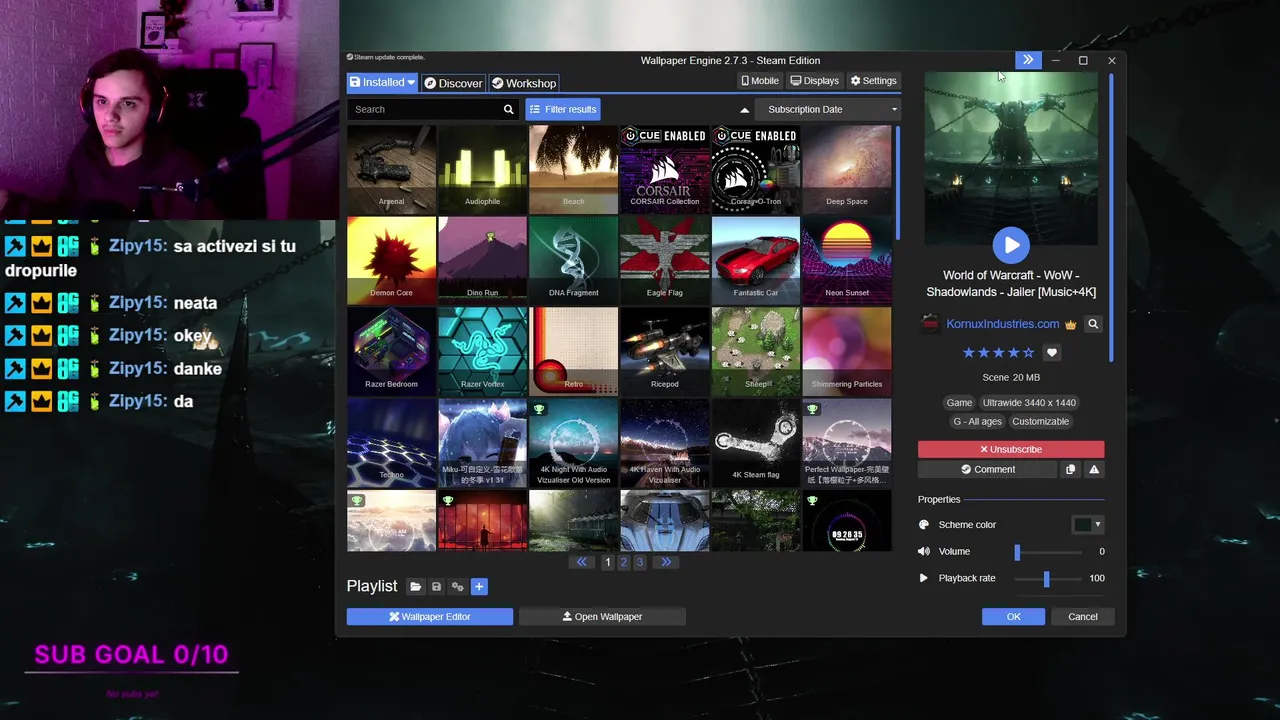
Task: Copy wallpaper link icon beside Comment
Action: pos(1070,469)
